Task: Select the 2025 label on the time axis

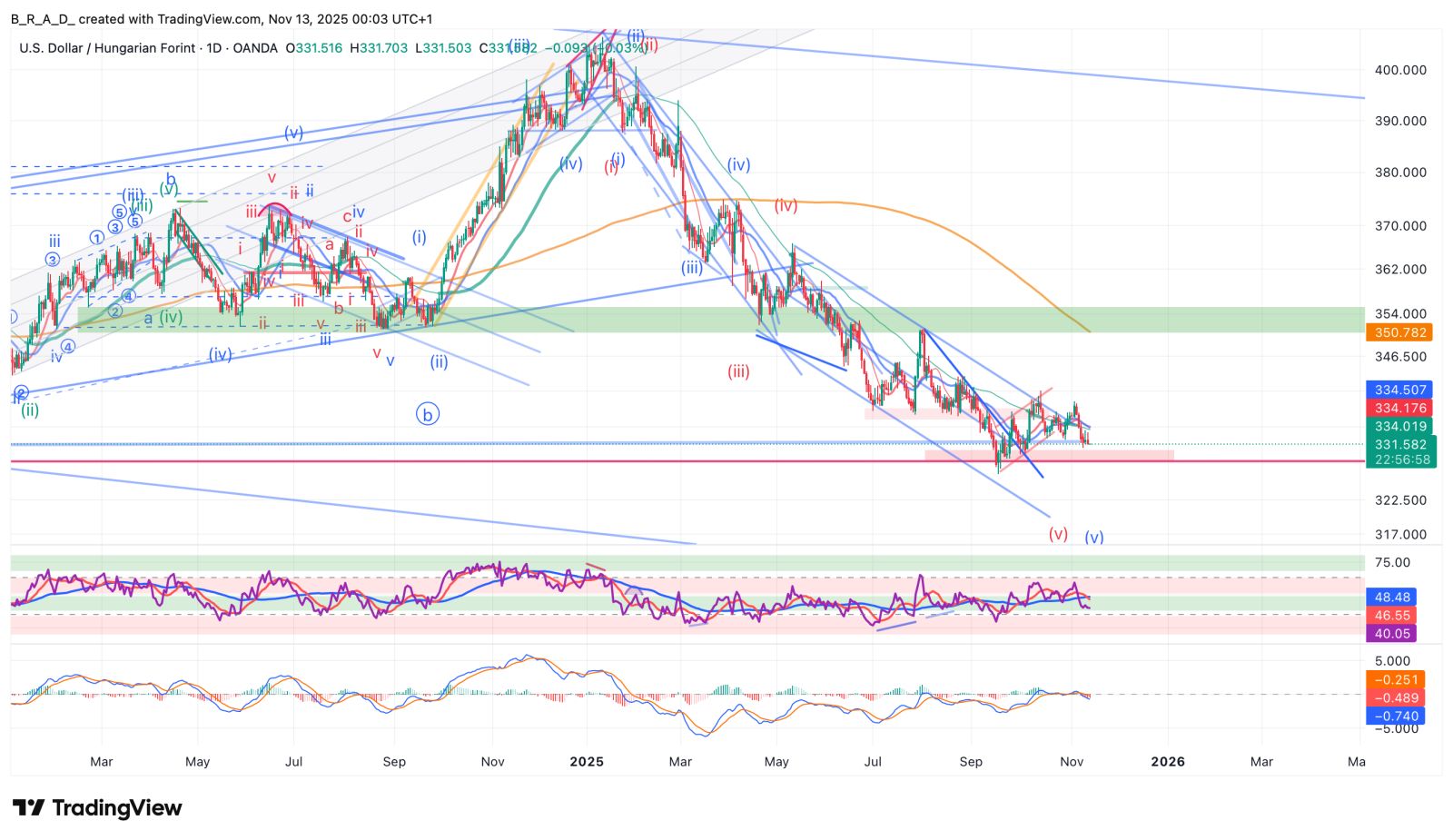Action: (x=587, y=762)
